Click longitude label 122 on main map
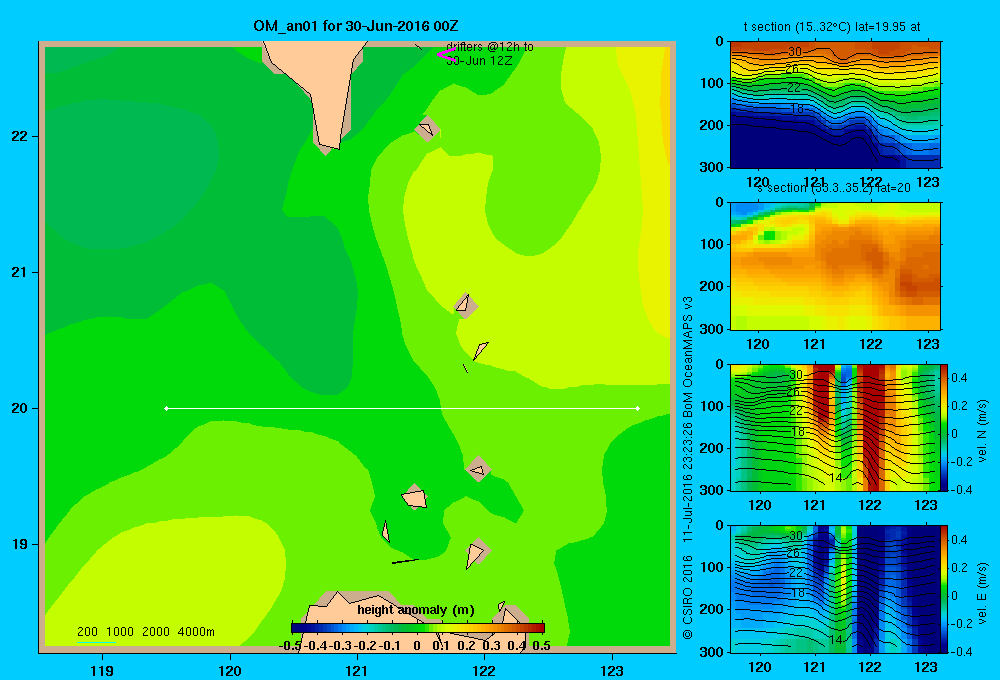Viewport: 1000px width, 680px height. pos(484,670)
